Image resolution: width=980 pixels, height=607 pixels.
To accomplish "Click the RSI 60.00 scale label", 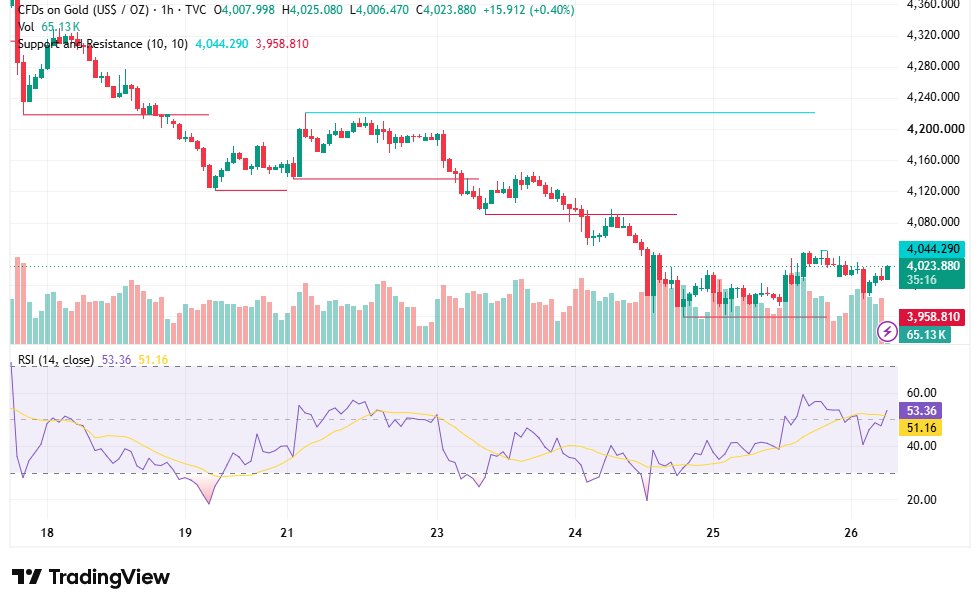I will pyautogui.click(x=921, y=393).
